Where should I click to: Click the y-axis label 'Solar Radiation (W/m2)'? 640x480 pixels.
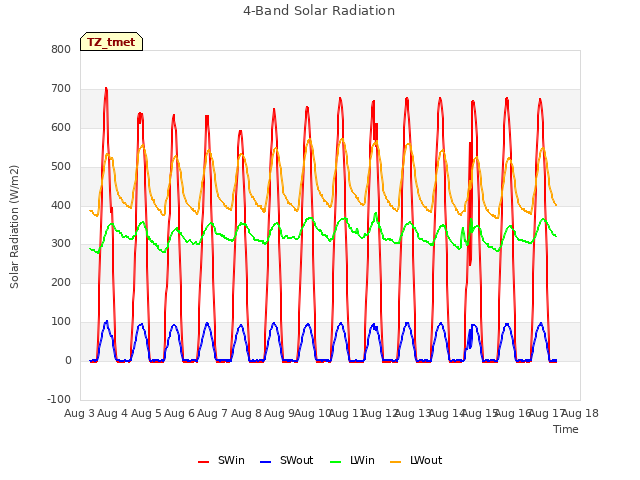coord(14,227)
